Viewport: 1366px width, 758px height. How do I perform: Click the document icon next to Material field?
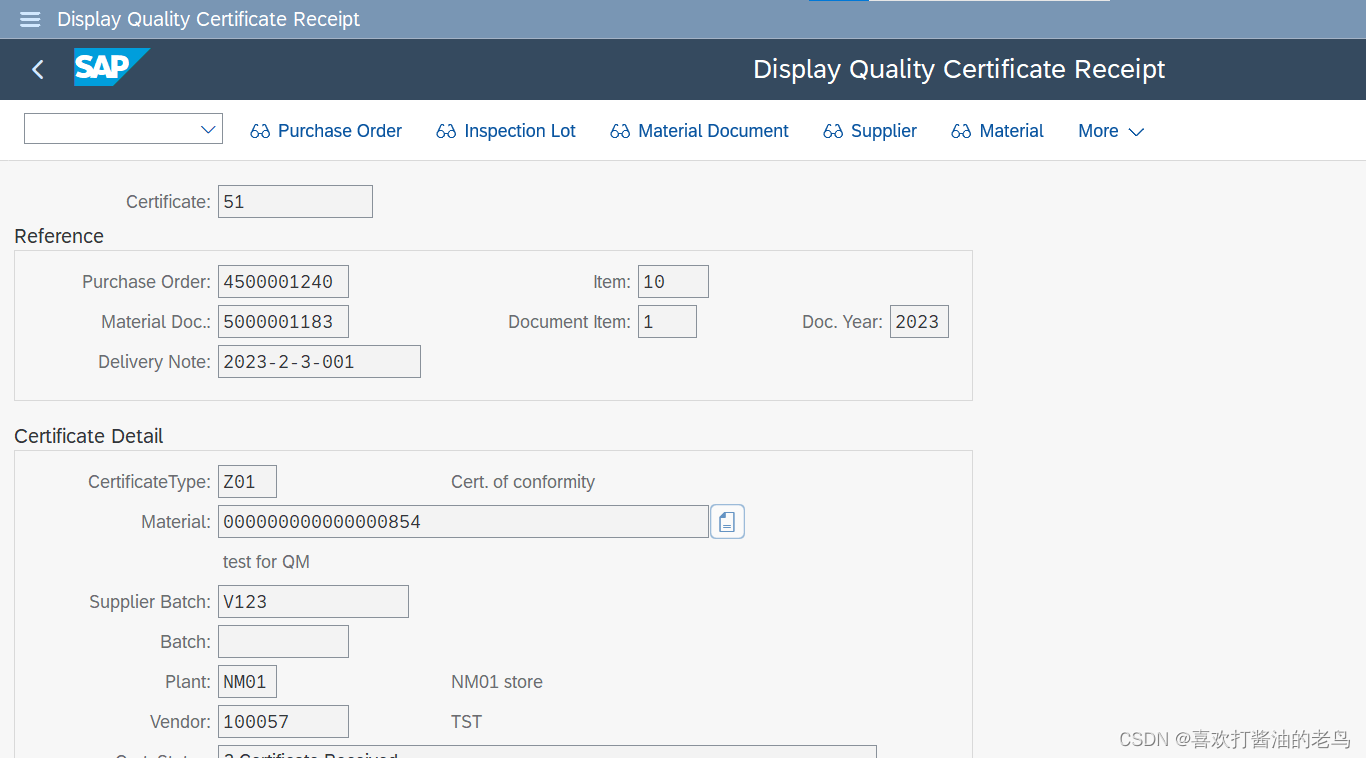[x=727, y=521]
